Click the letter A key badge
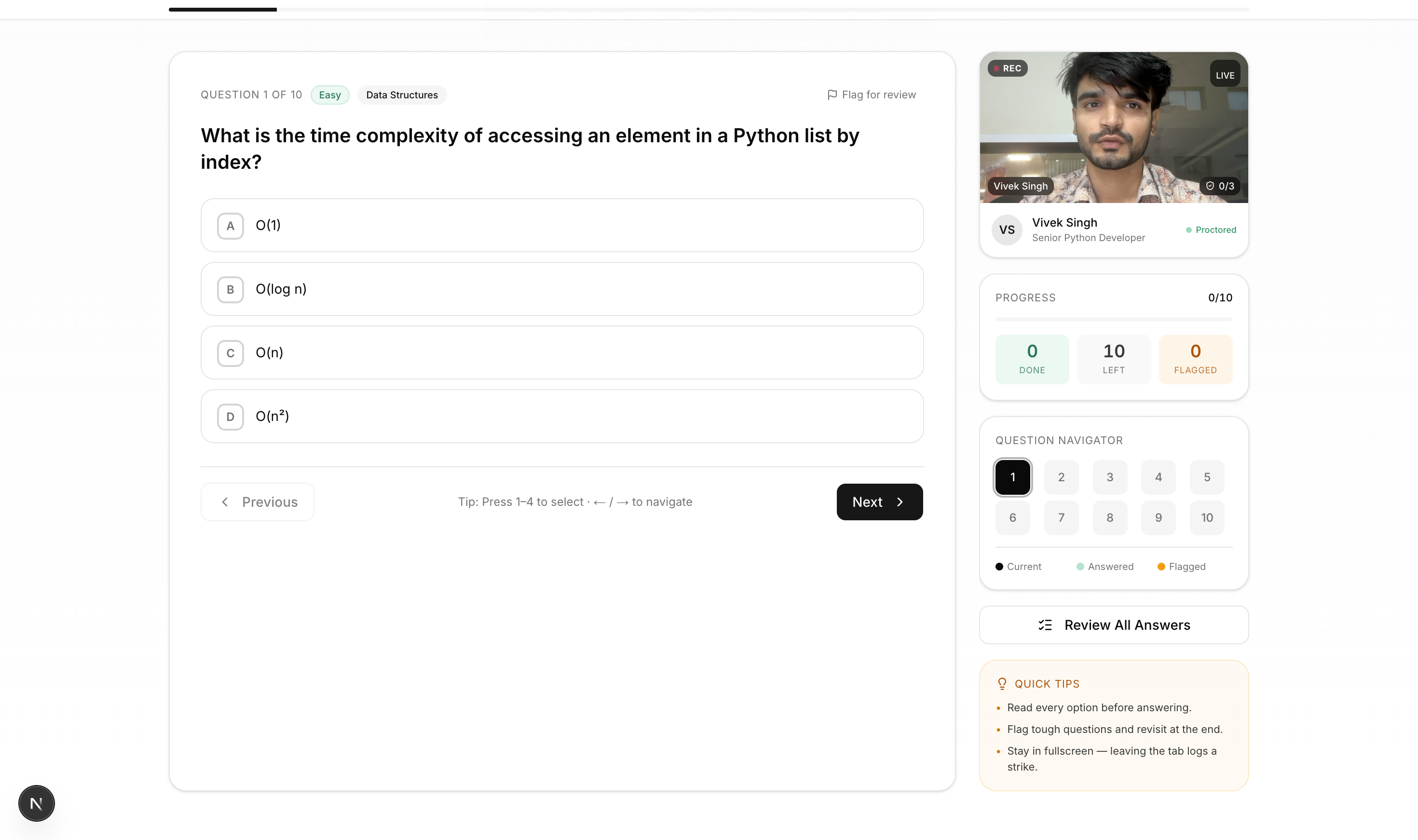 231,226
